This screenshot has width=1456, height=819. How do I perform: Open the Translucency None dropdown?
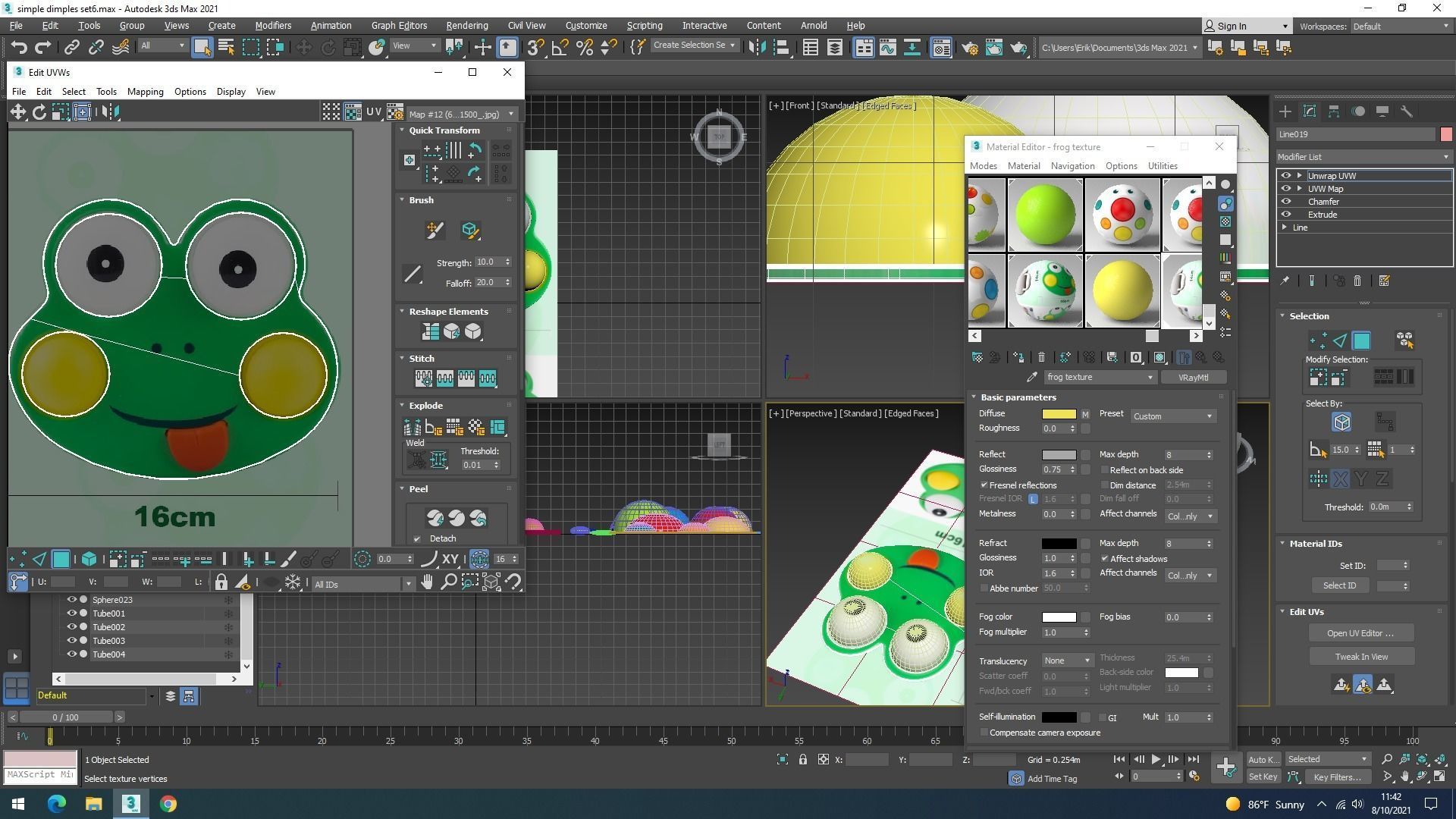(1067, 661)
